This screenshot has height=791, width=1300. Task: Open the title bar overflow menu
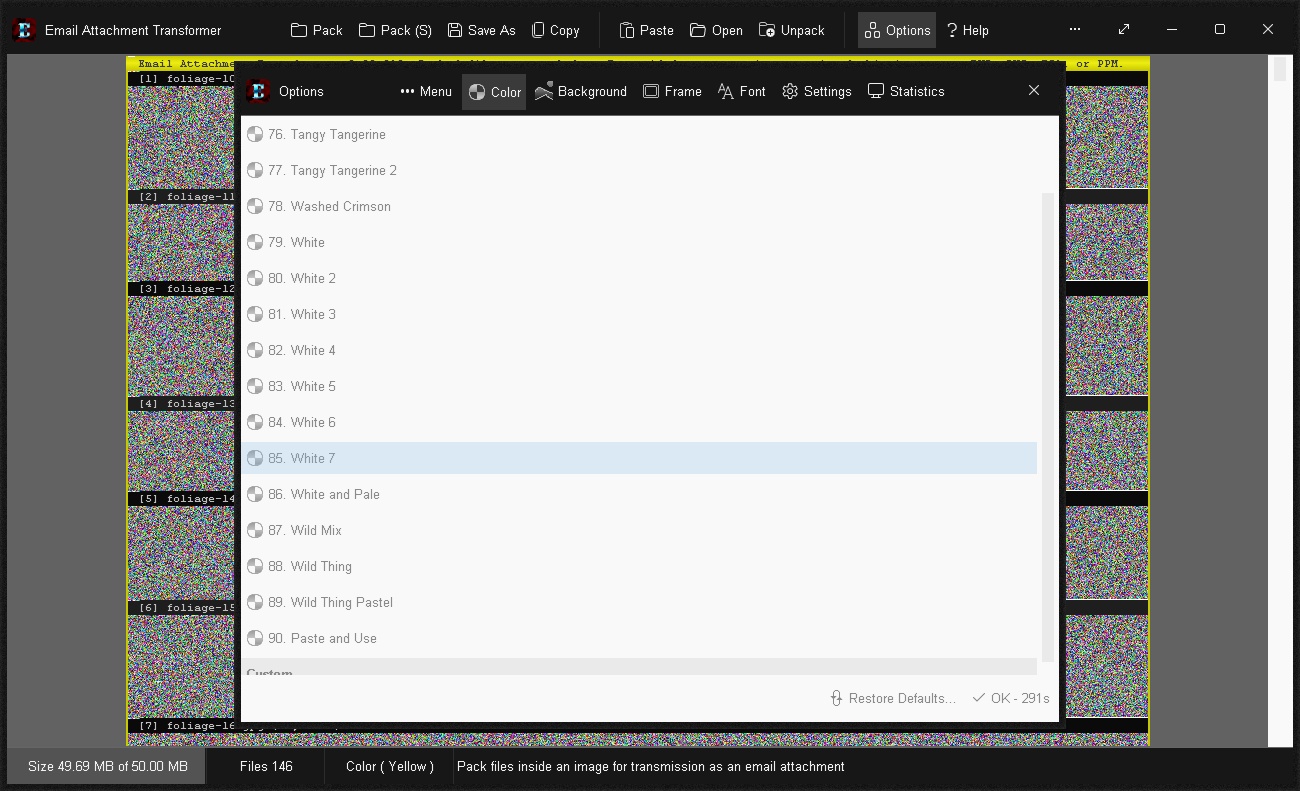(1075, 30)
